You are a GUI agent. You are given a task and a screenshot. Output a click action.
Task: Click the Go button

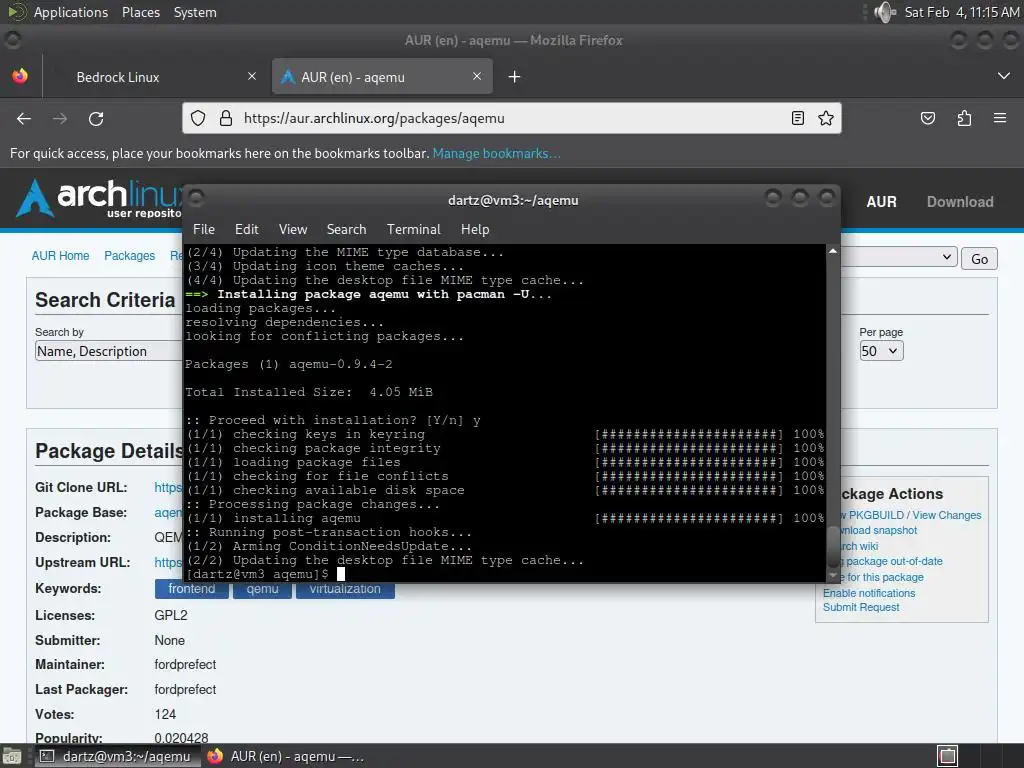[979, 259]
